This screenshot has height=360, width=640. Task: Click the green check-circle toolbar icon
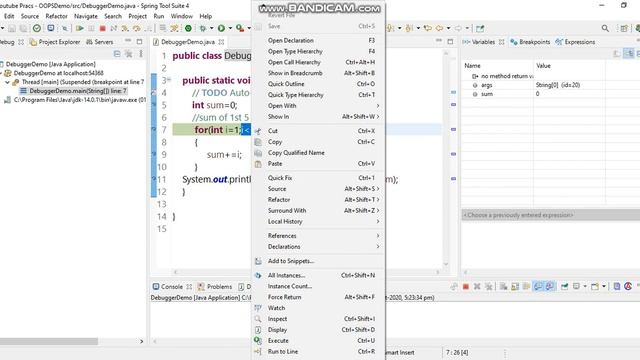(x=37, y=28)
